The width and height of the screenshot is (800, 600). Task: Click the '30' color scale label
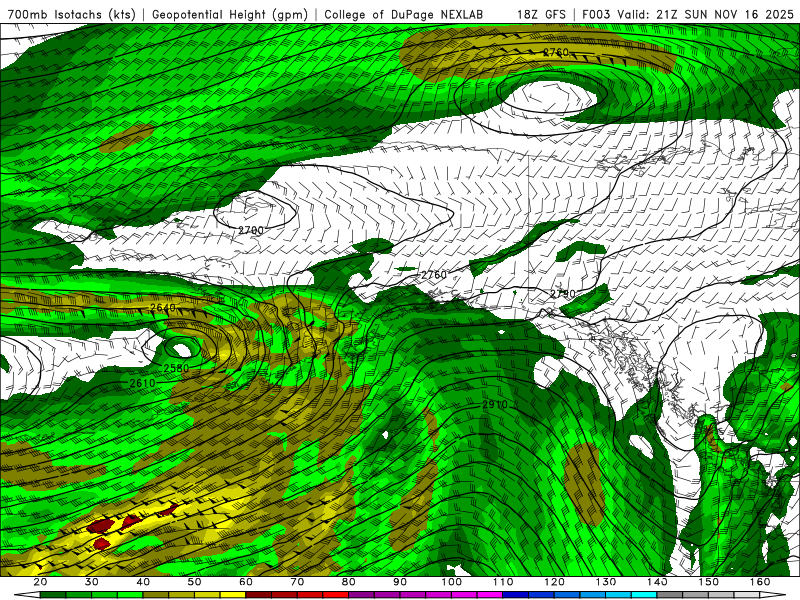click(92, 582)
